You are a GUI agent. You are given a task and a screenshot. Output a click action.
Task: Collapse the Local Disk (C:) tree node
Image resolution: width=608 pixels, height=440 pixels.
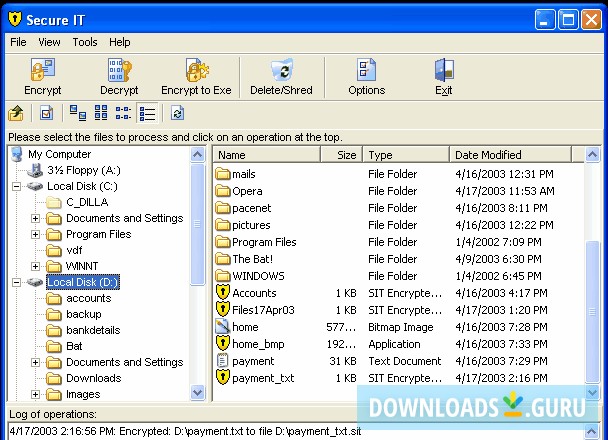pyautogui.click(x=17, y=186)
